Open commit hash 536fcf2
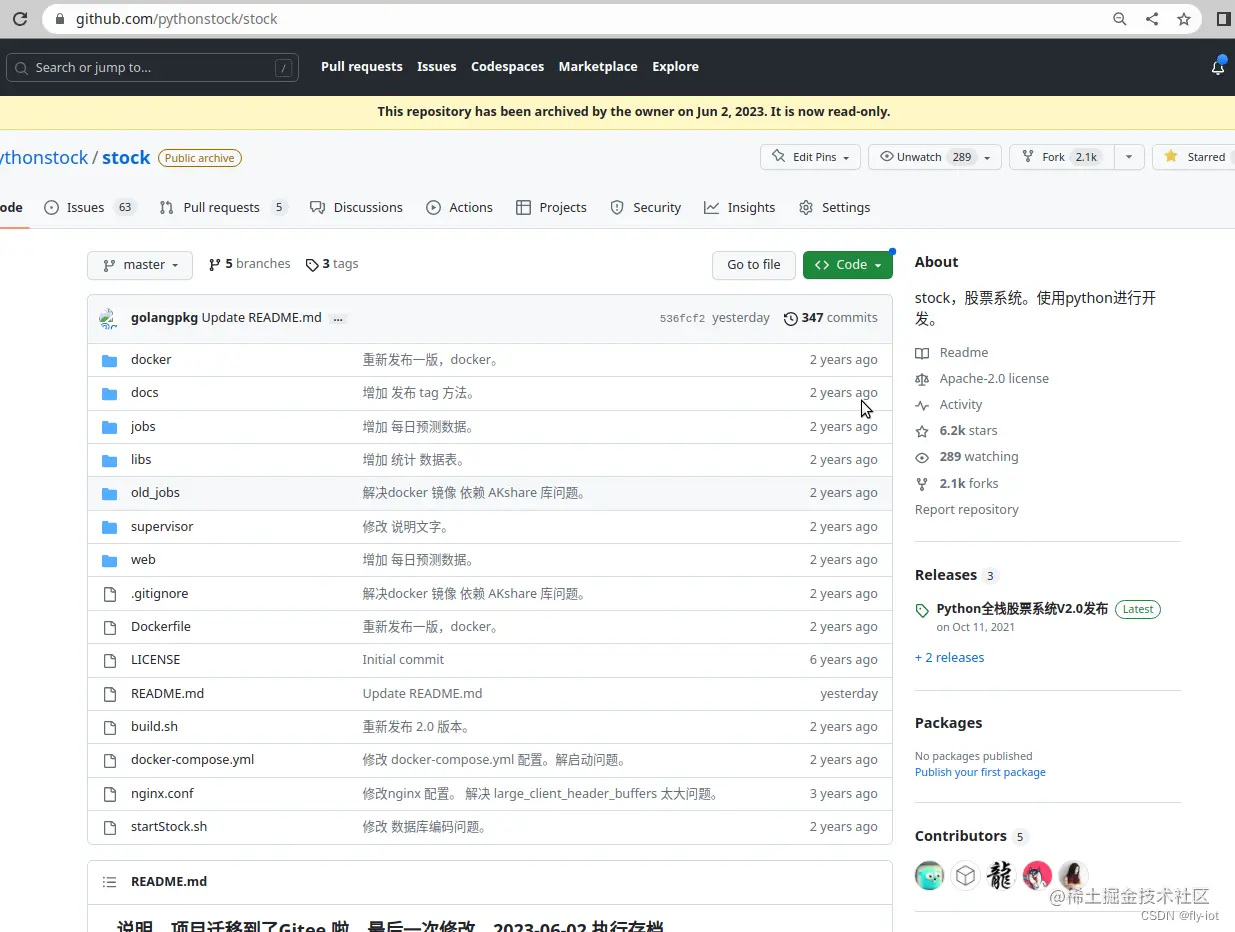Viewport: 1235px width, 932px height. tap(682, 319)
